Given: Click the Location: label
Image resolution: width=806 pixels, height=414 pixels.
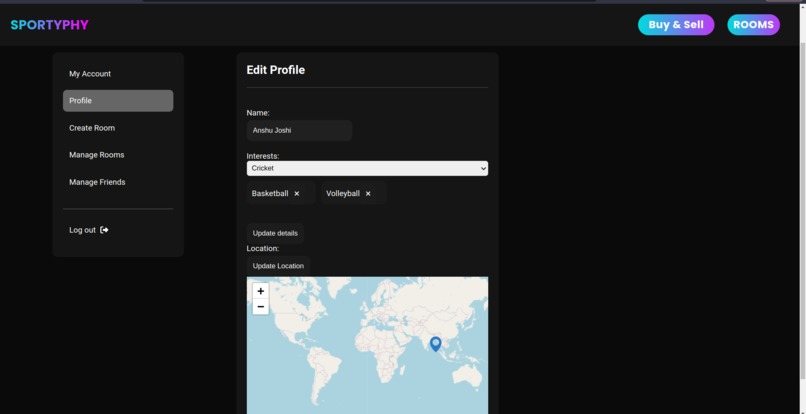Looking at the screenshot, I should [x=263, y=248].
